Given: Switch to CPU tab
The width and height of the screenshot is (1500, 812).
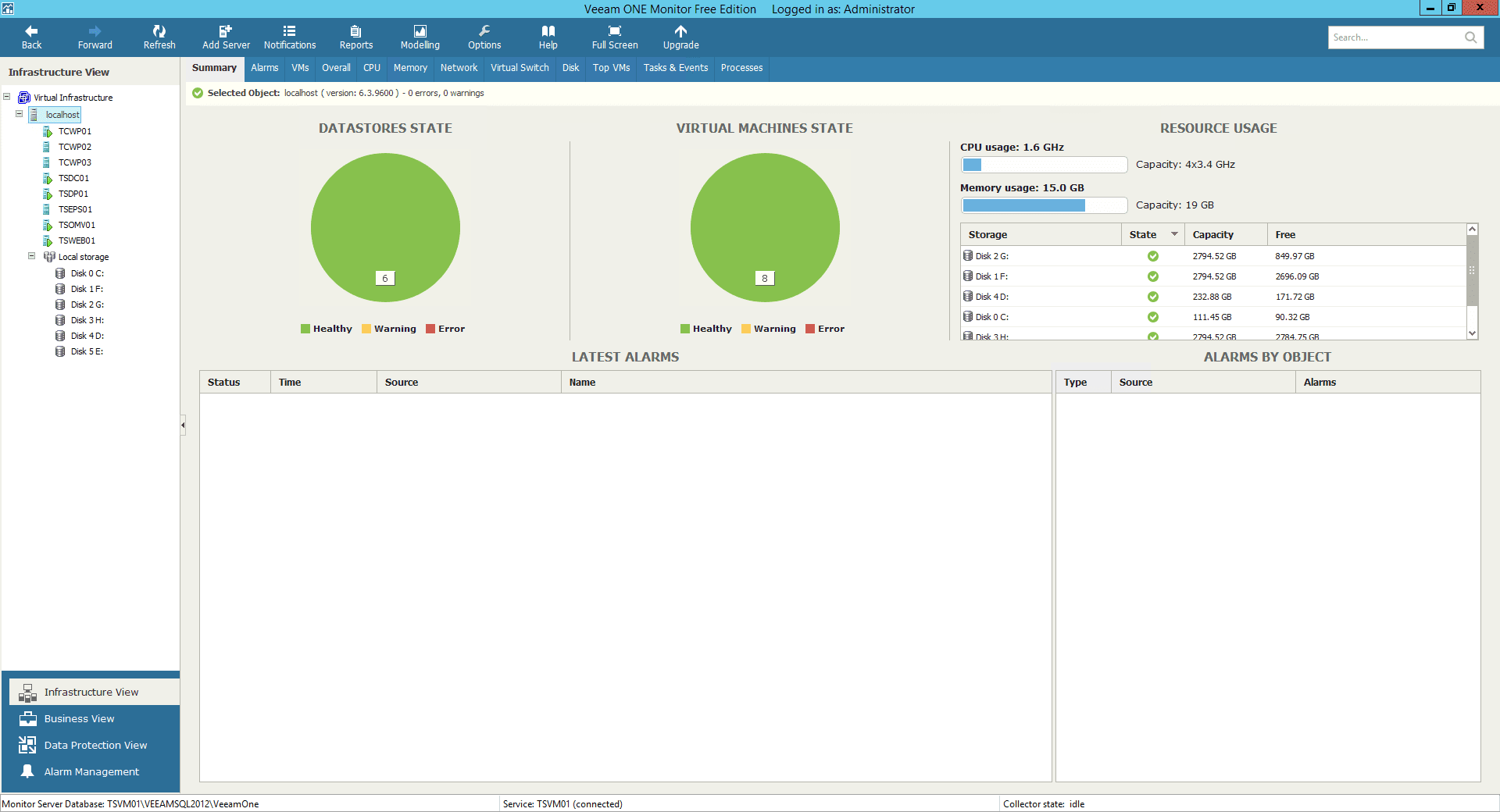Looking at the screenshot, I should (372, 68).
